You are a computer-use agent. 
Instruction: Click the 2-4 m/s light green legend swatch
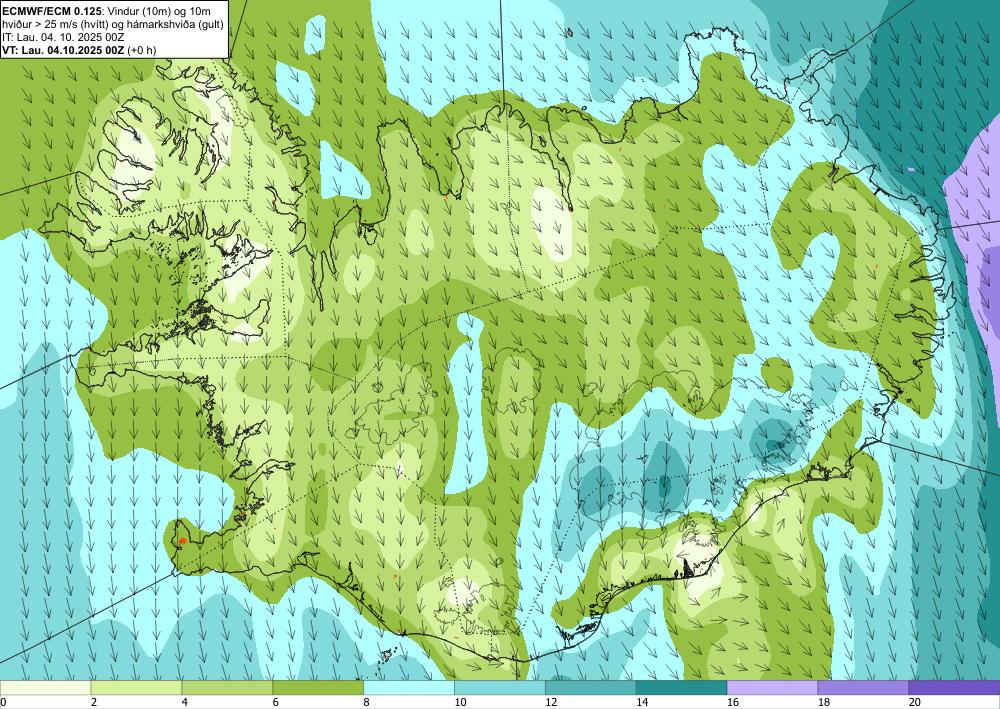coord(136,688)
